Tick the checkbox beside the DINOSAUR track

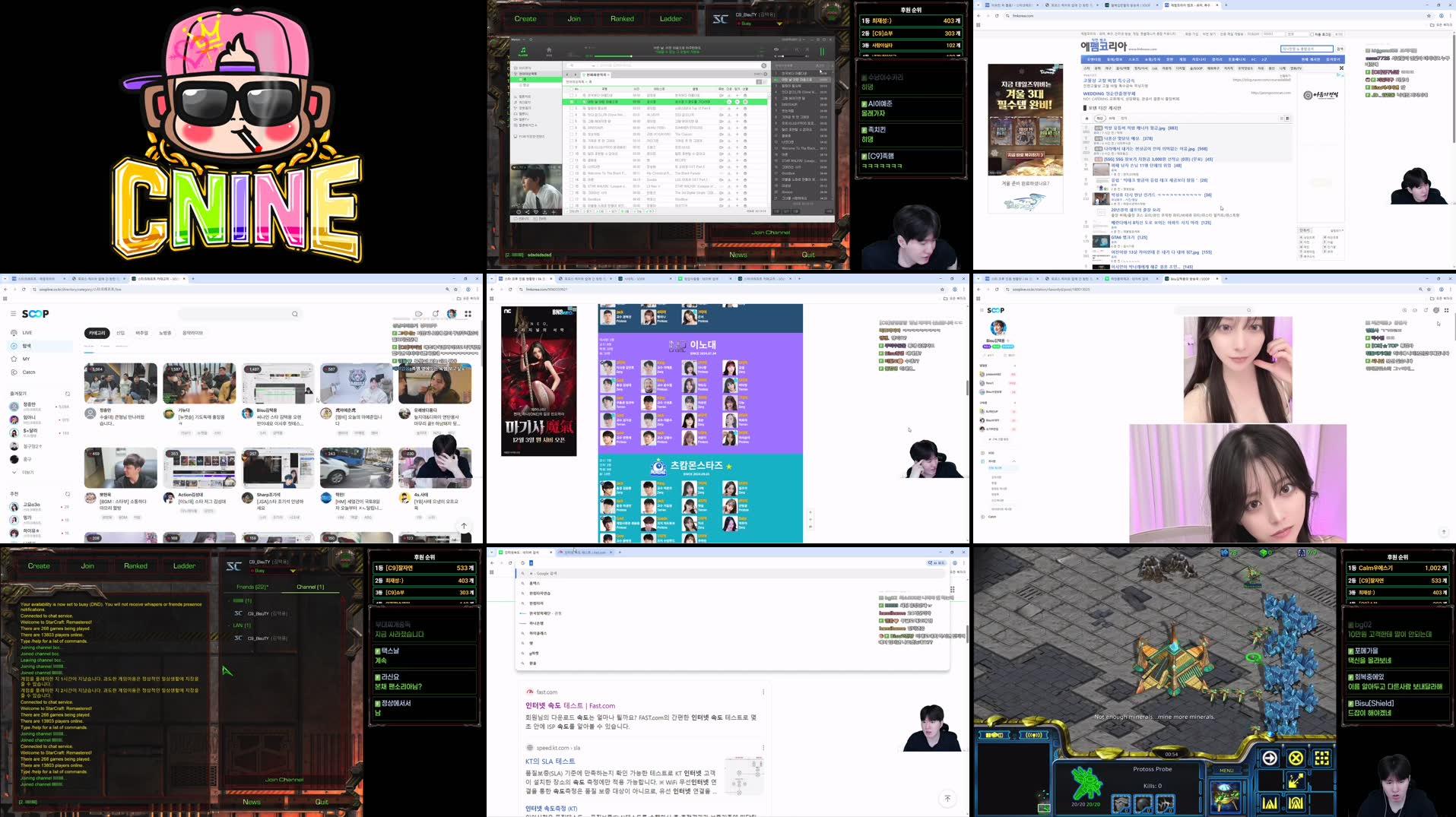click(571, 128)
